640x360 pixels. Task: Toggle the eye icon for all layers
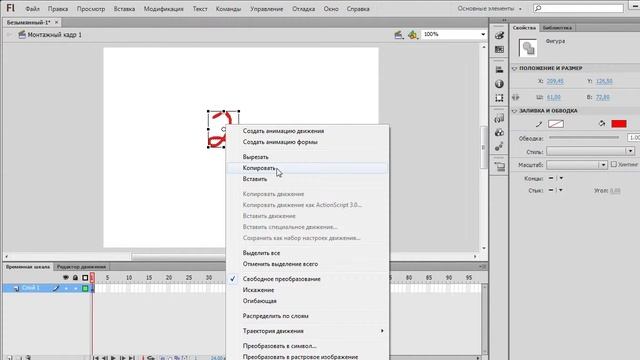coord(66,278)
